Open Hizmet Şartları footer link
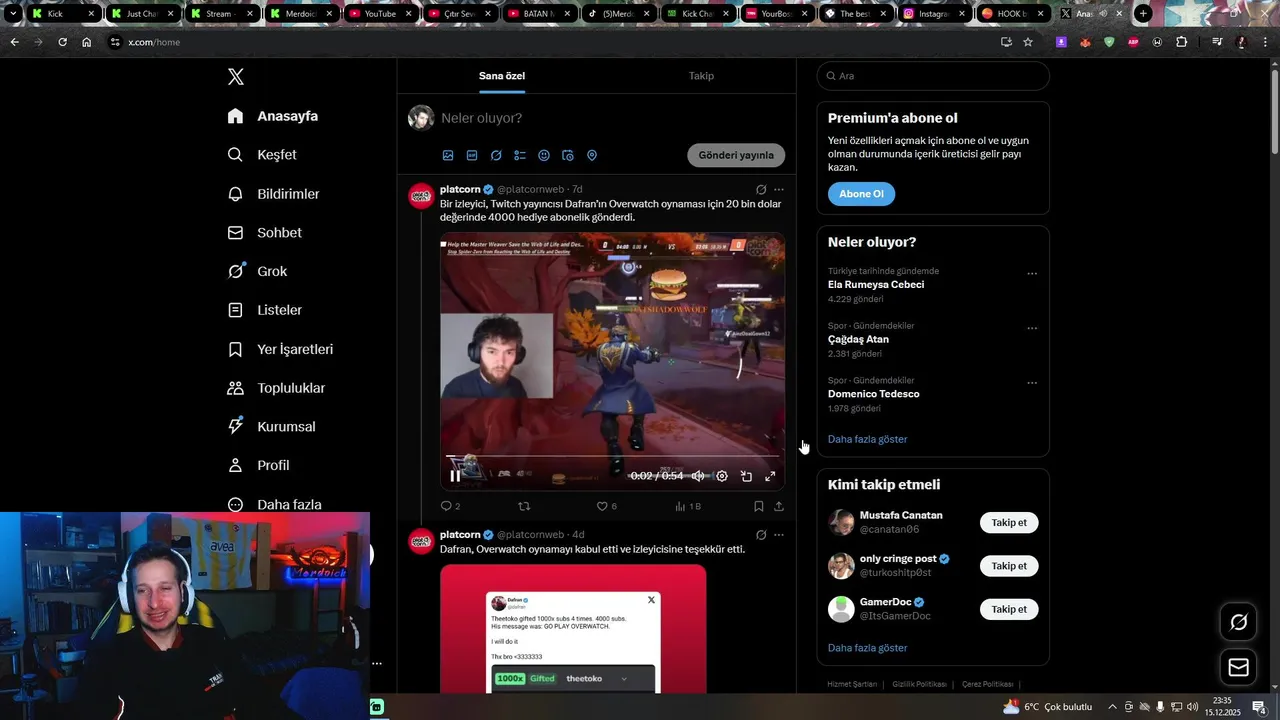1280x720 pixels. (852, 684)
